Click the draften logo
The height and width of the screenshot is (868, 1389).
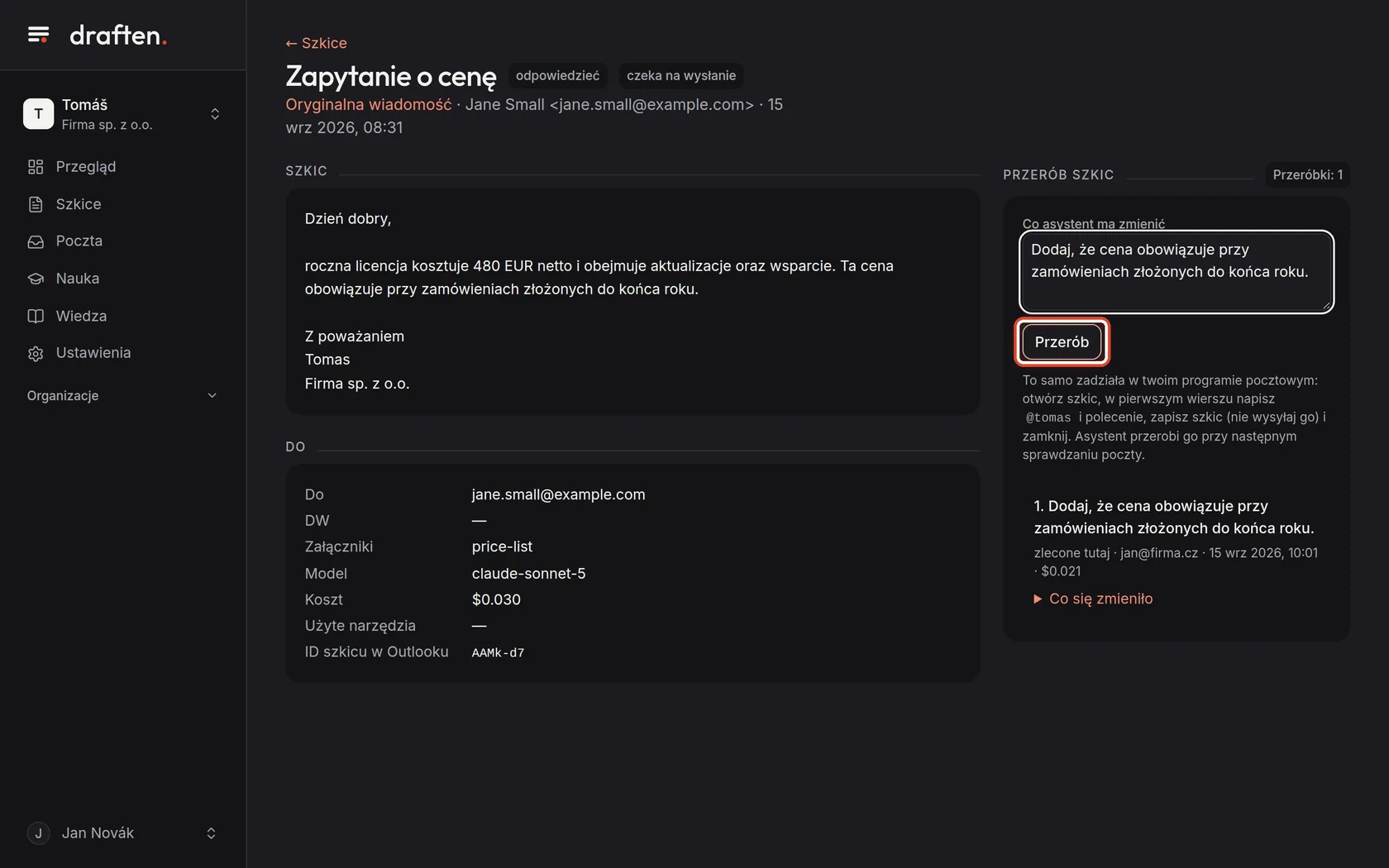coord(118,35)
